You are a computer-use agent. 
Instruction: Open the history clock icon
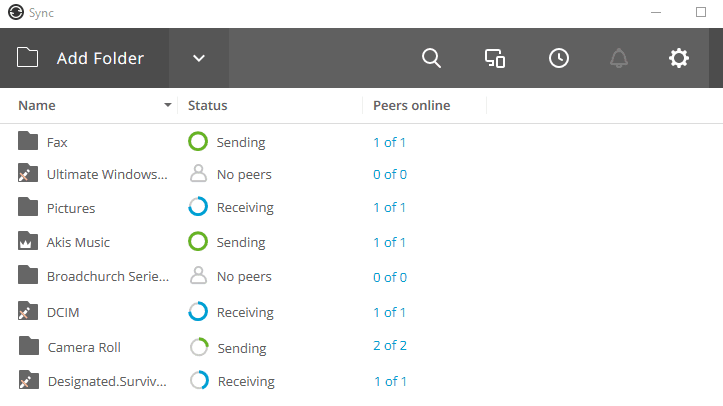pos(559,59)
